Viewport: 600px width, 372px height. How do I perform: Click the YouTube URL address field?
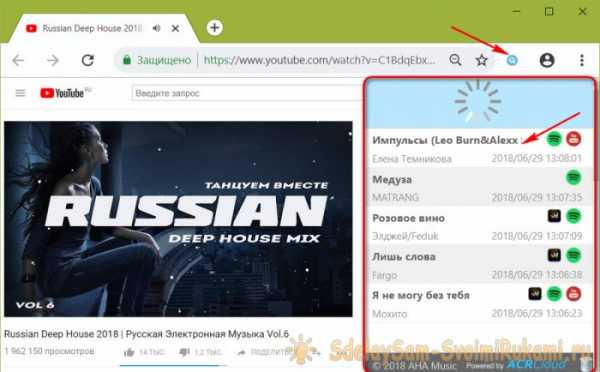pos(320,60)
